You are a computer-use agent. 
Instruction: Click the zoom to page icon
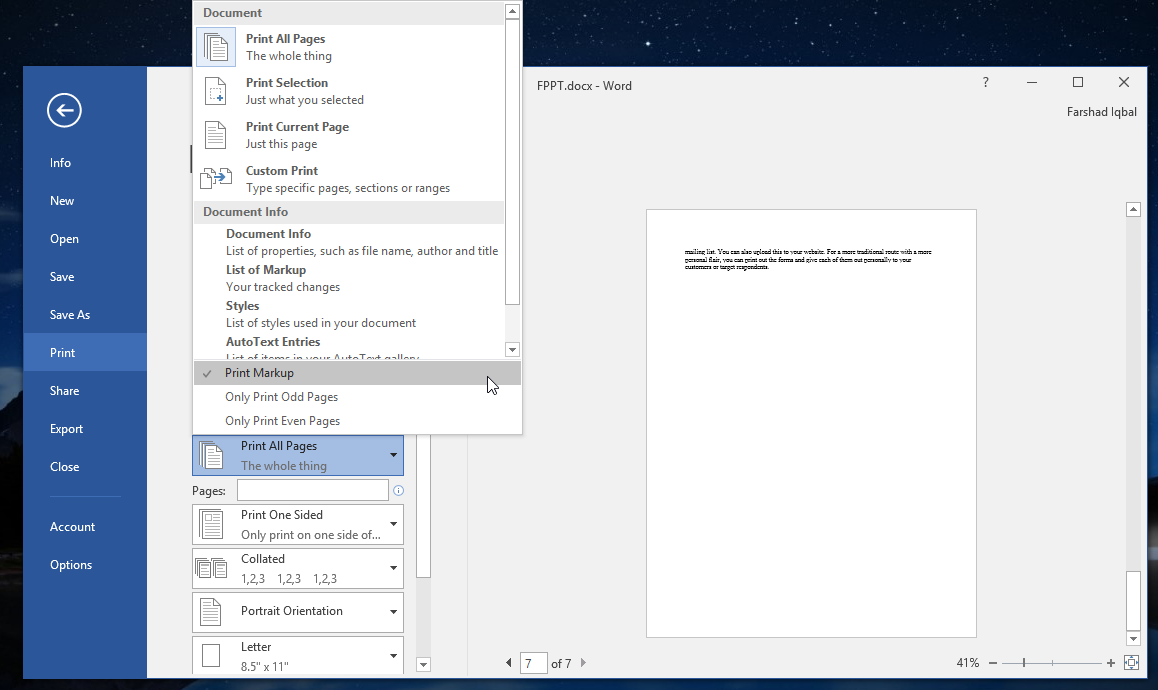(x=1132, y=663)
